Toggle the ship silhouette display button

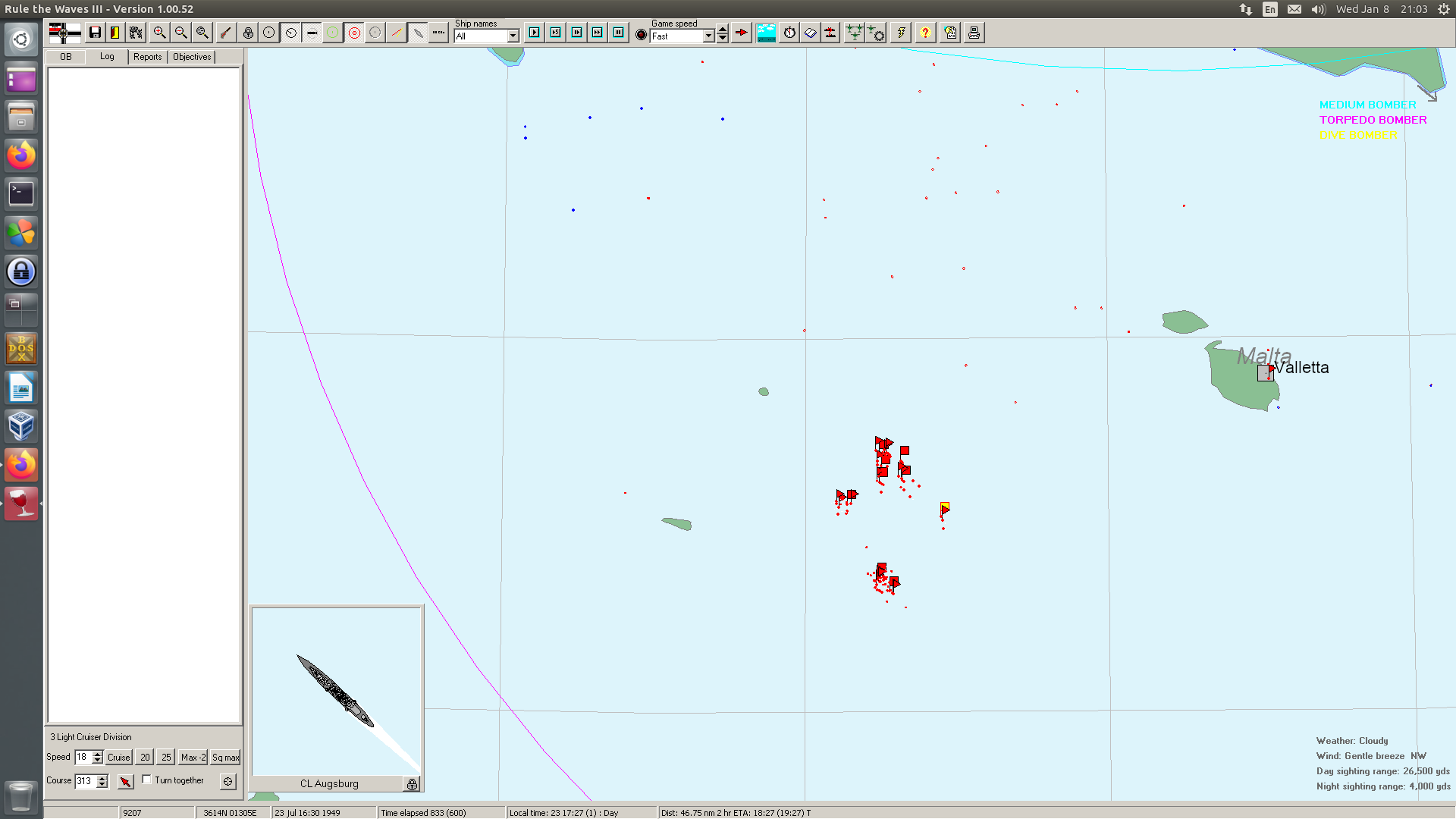point(312,33)
